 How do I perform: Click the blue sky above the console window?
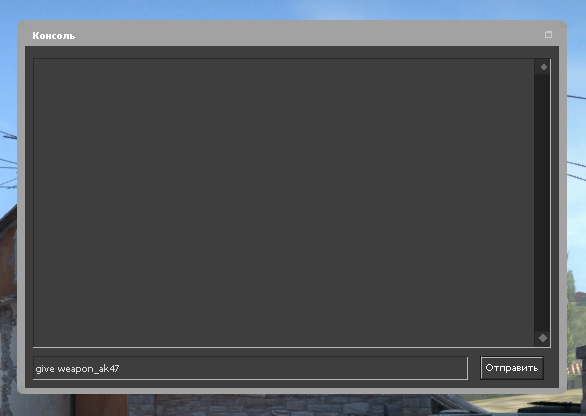(x=292, y=9)
